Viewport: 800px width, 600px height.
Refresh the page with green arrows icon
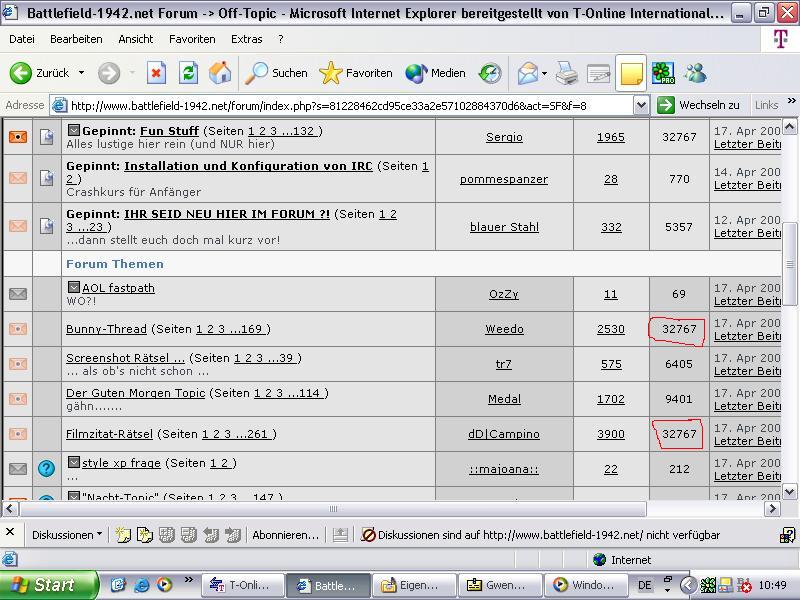[188, 73]
